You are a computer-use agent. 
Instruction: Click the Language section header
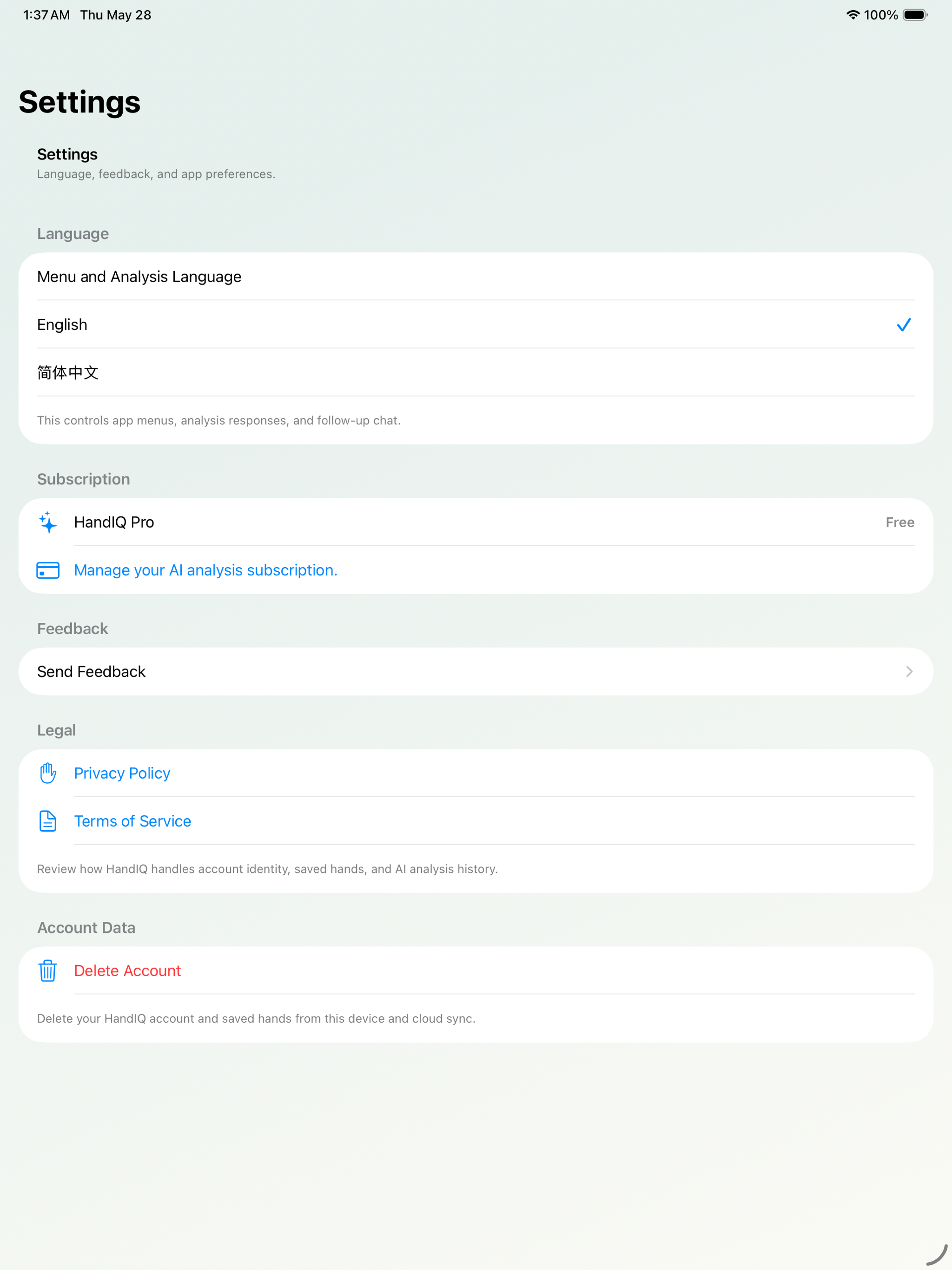tap(73, 234)
